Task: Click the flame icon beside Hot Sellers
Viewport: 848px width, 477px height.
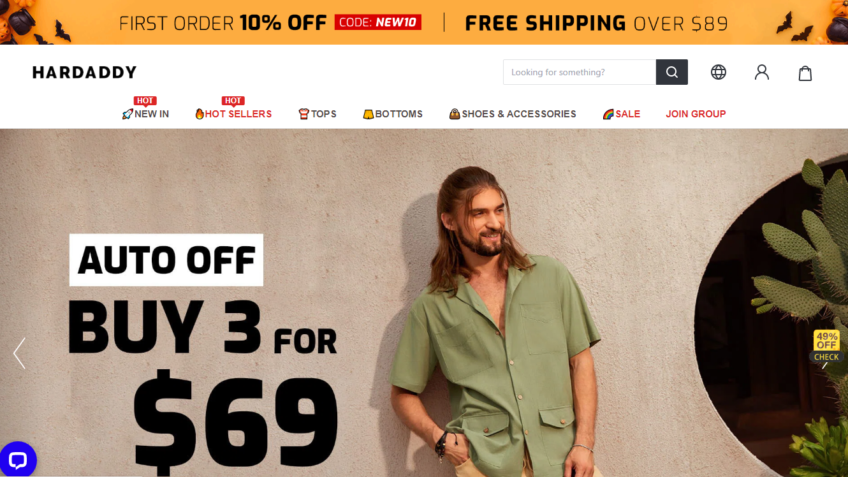Action: pos(200,114)
